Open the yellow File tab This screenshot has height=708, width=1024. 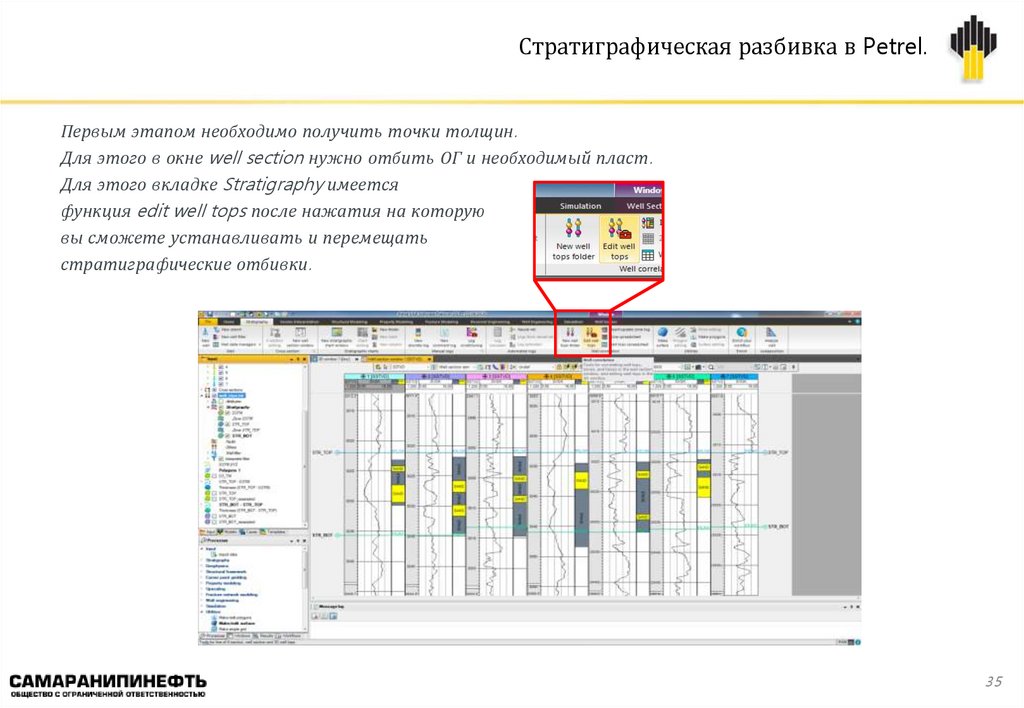tap(207, 322)
